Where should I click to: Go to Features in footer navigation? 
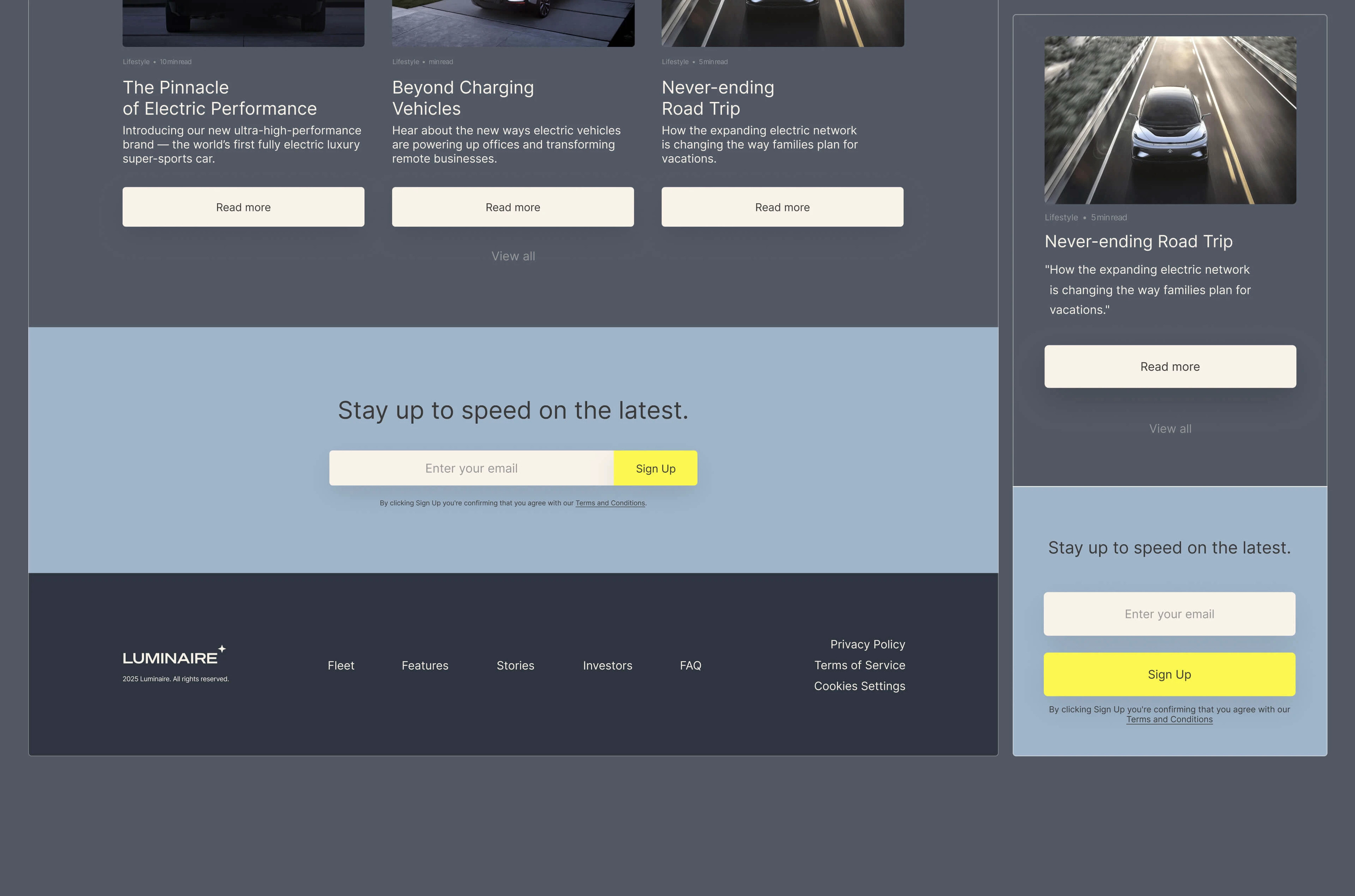click(425, 666)
